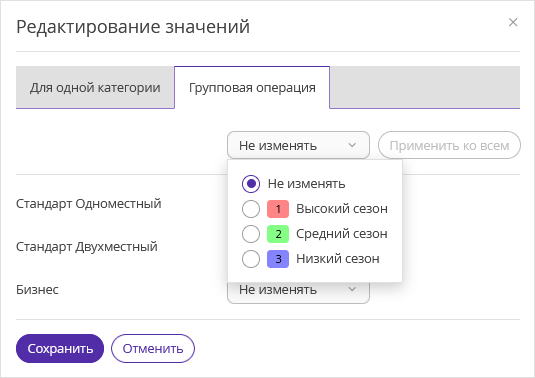This screenshot has width=535, height=378.
Task: Open the top Не изменять dropdown
Action: pos(298,145)
